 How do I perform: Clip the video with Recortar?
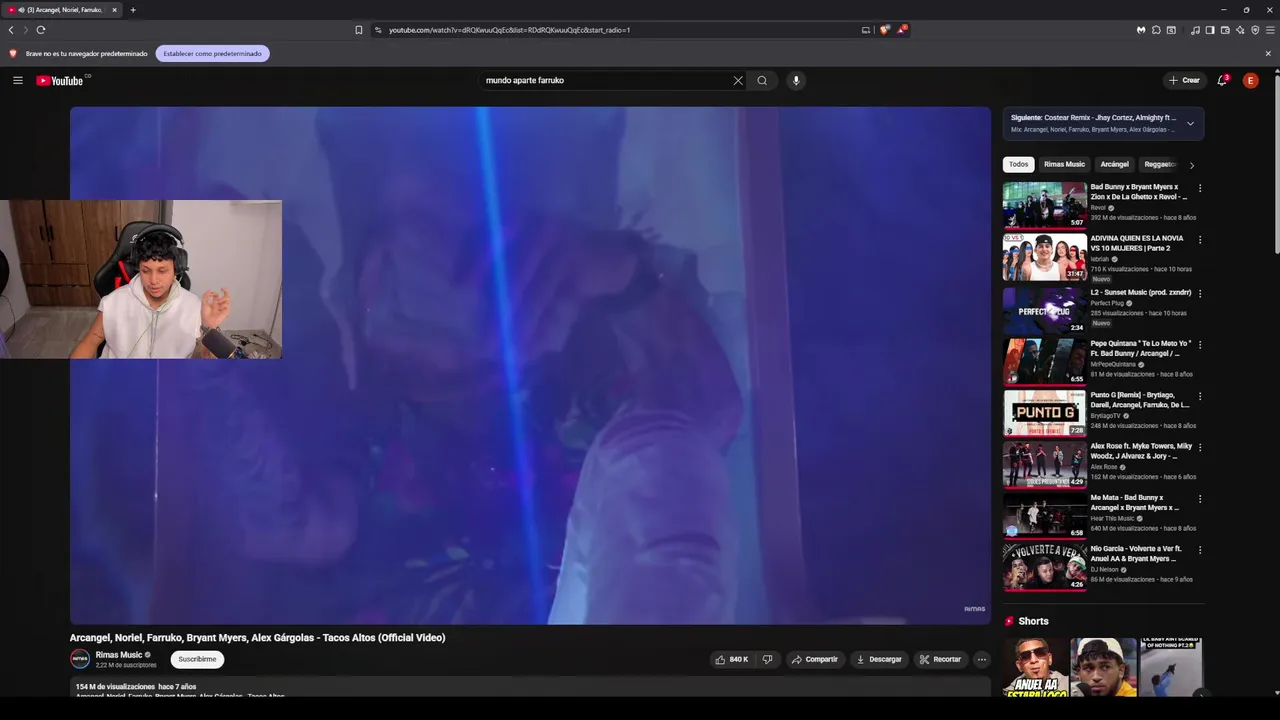[x=940, y=659]
